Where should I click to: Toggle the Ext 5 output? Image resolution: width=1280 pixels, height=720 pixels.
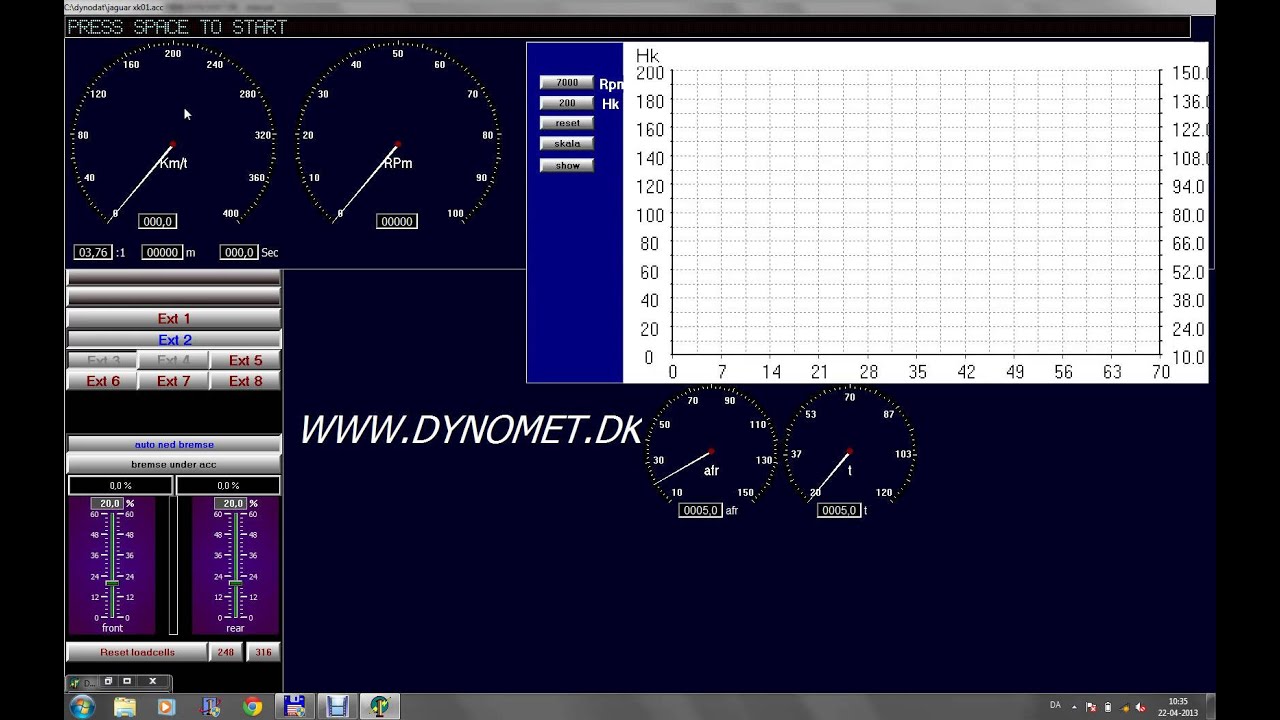[246, 361]
